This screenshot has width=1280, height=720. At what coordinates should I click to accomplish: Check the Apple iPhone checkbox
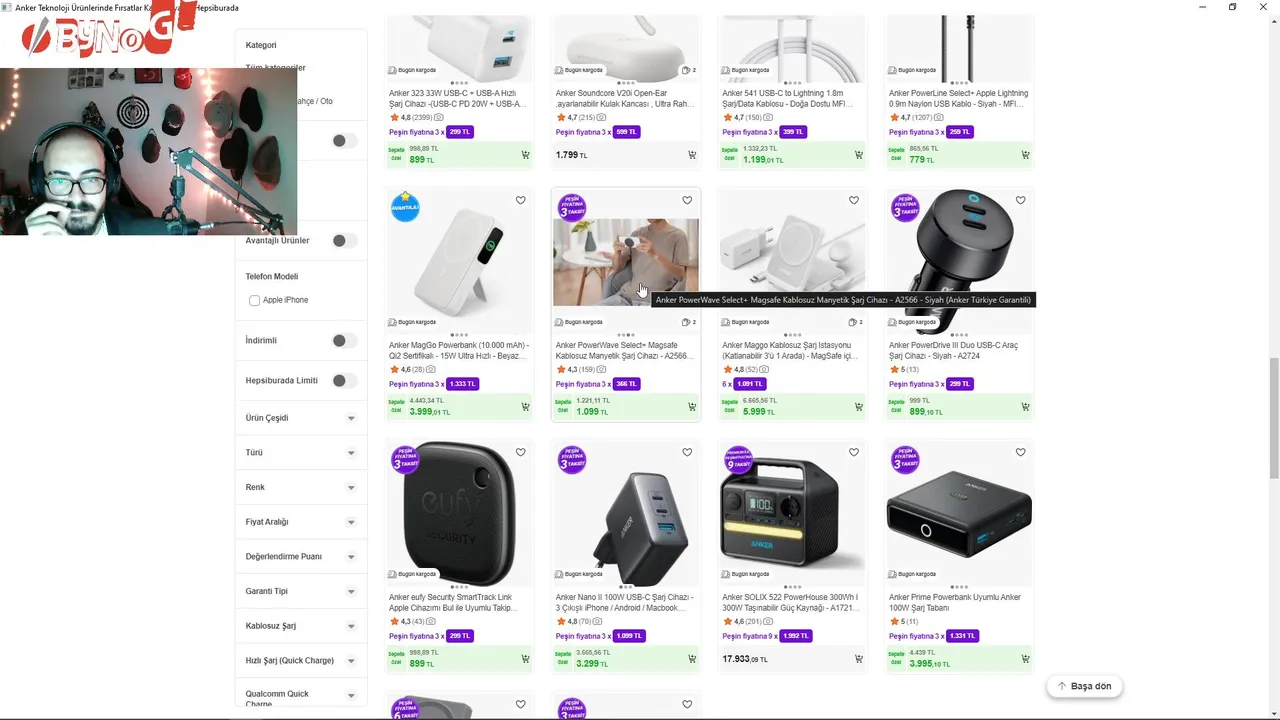tap(254, 301)
